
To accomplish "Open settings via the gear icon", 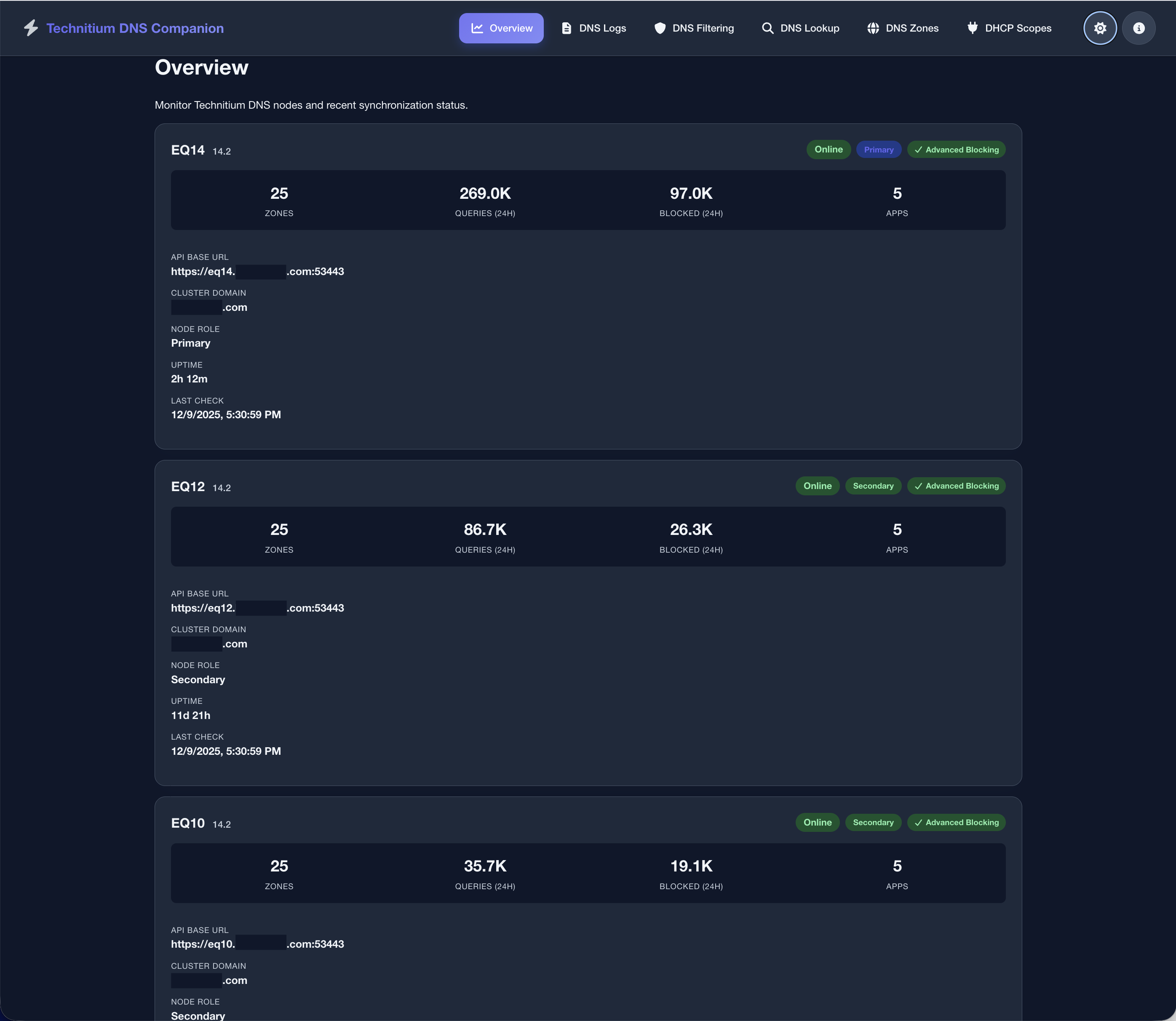I will (x=1100, y=28).
